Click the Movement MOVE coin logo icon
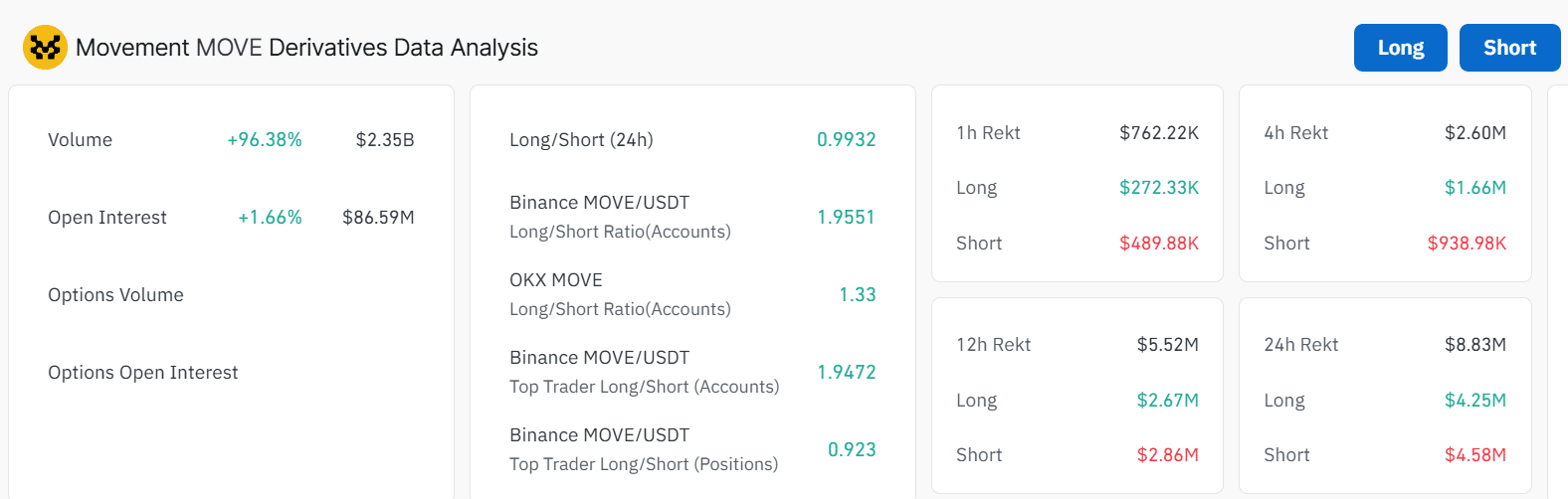Screen dimensions: 1568x499 pos(45,47)
